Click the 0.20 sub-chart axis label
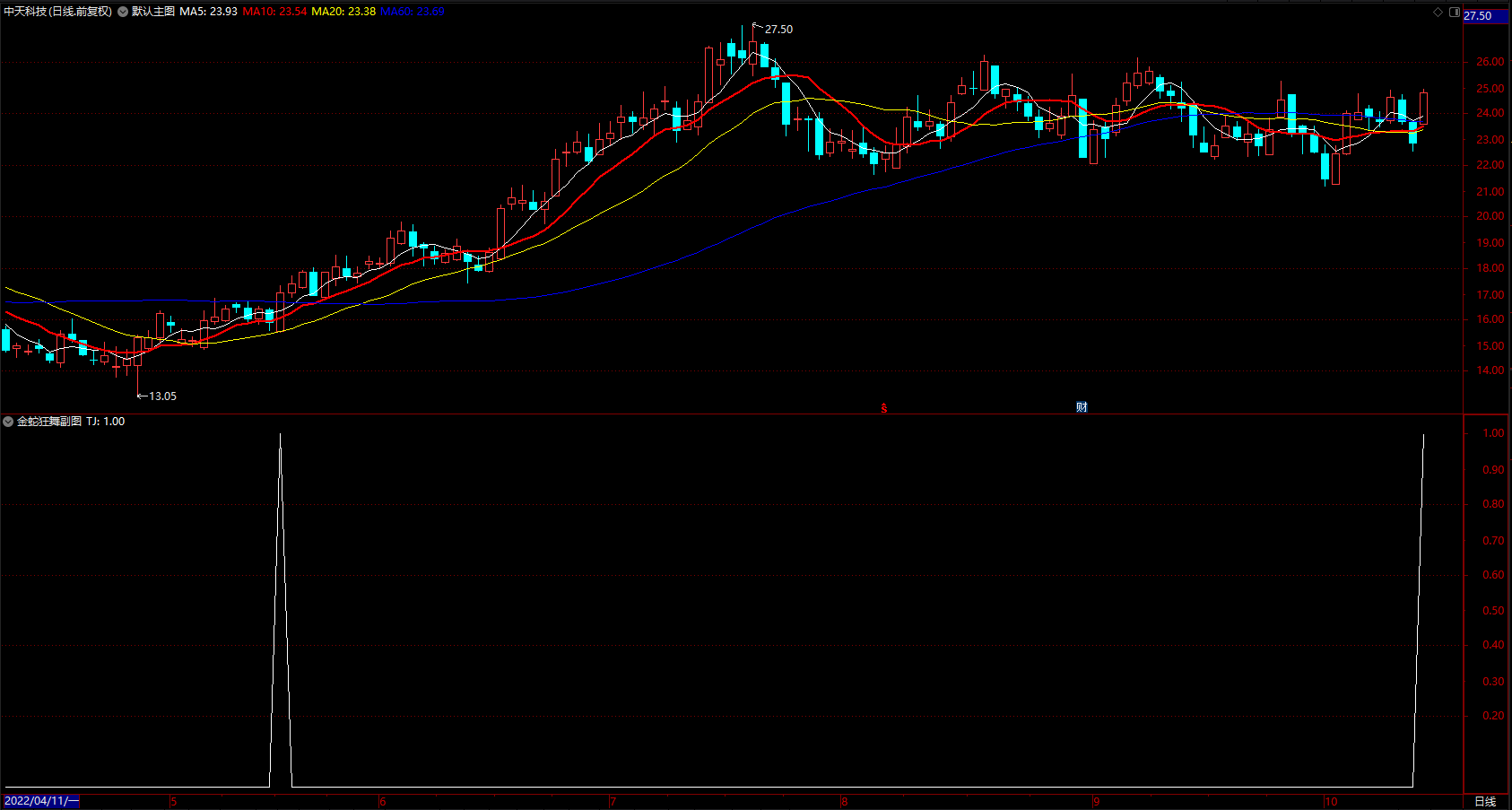The width and height of the screenshot is (1512, 810). pyautogui.click(x=1493, y=716)
